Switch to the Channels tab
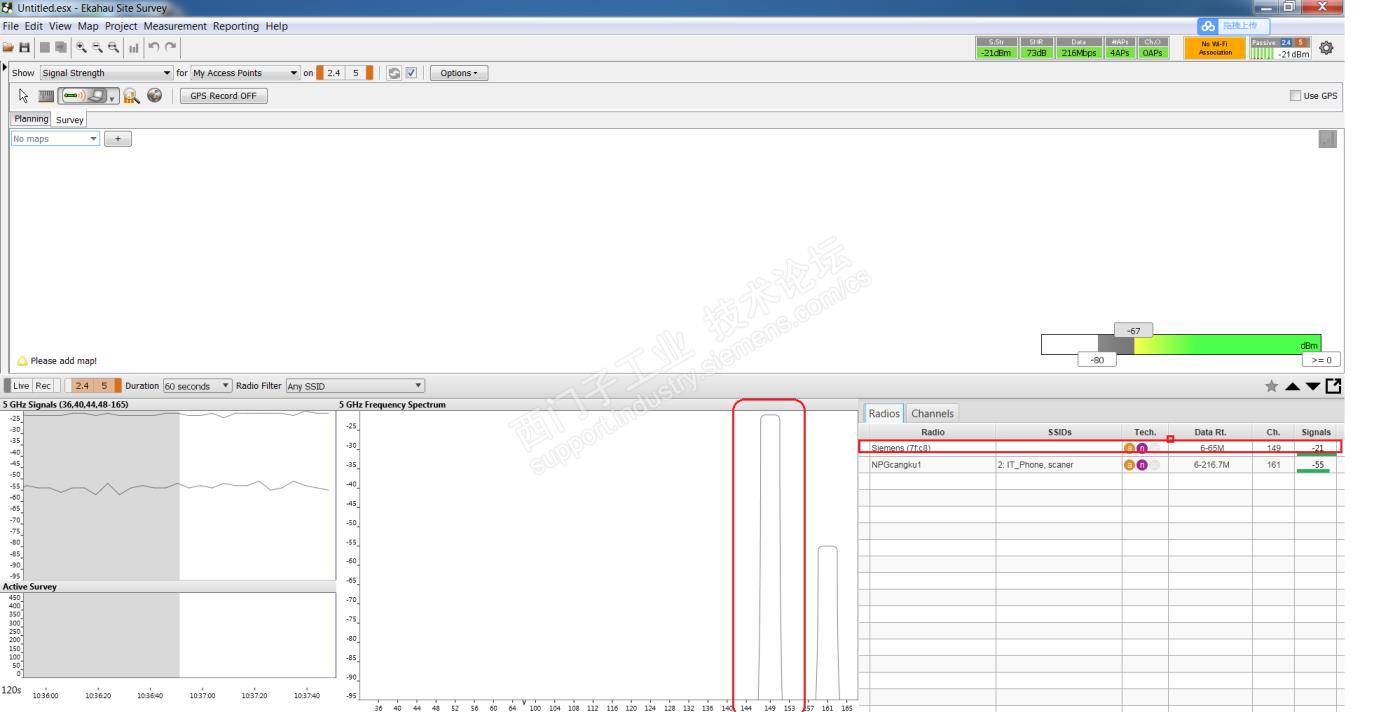 click(932, 413)
